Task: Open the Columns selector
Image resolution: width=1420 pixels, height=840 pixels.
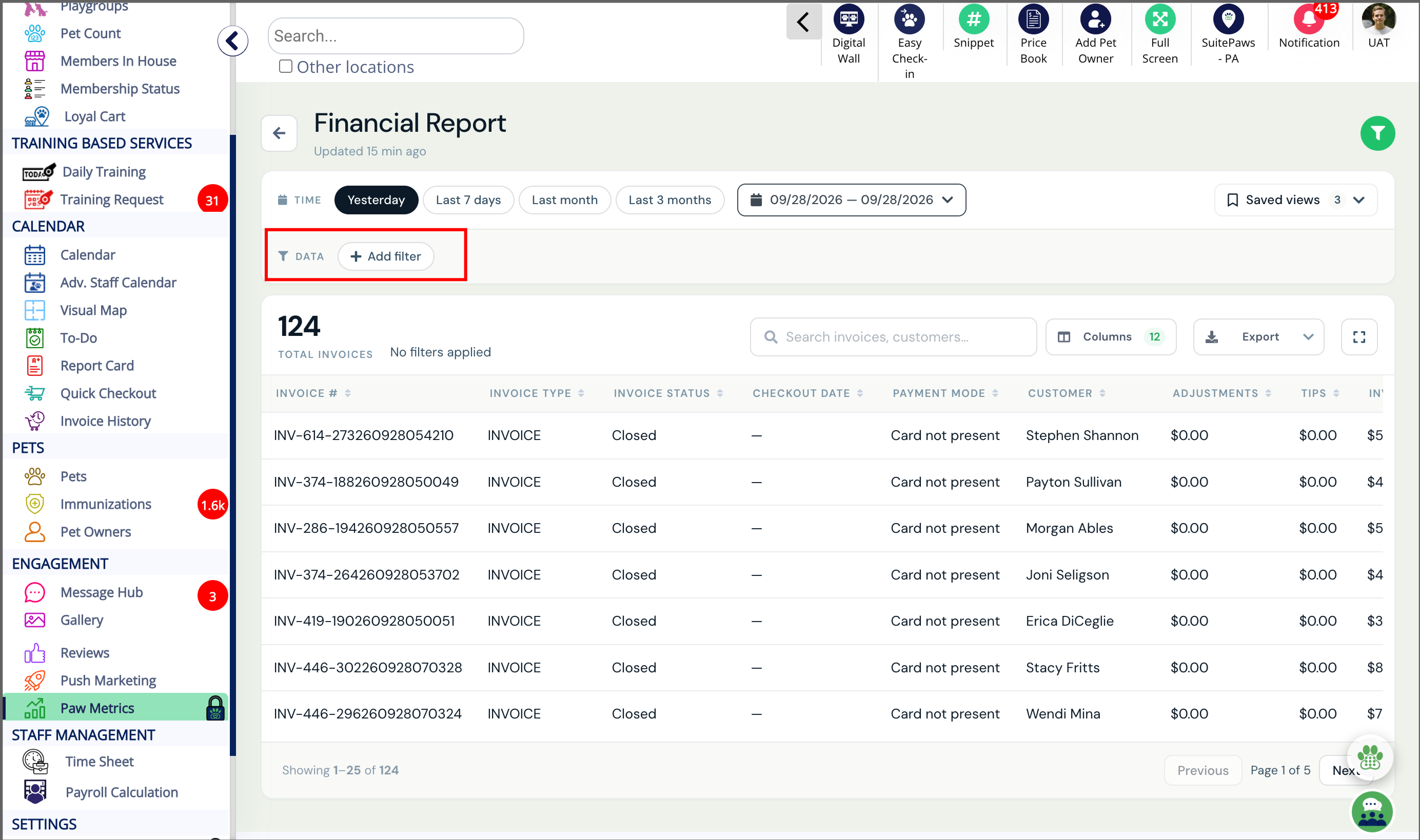Action: (x=1111, y=337)
